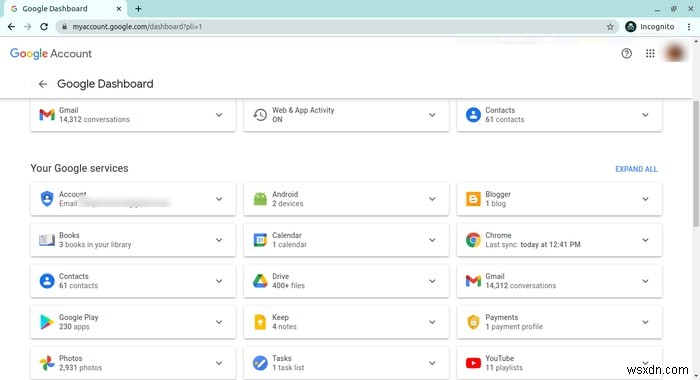Click the Contacts icon in the top card row

tap(473, 115)
